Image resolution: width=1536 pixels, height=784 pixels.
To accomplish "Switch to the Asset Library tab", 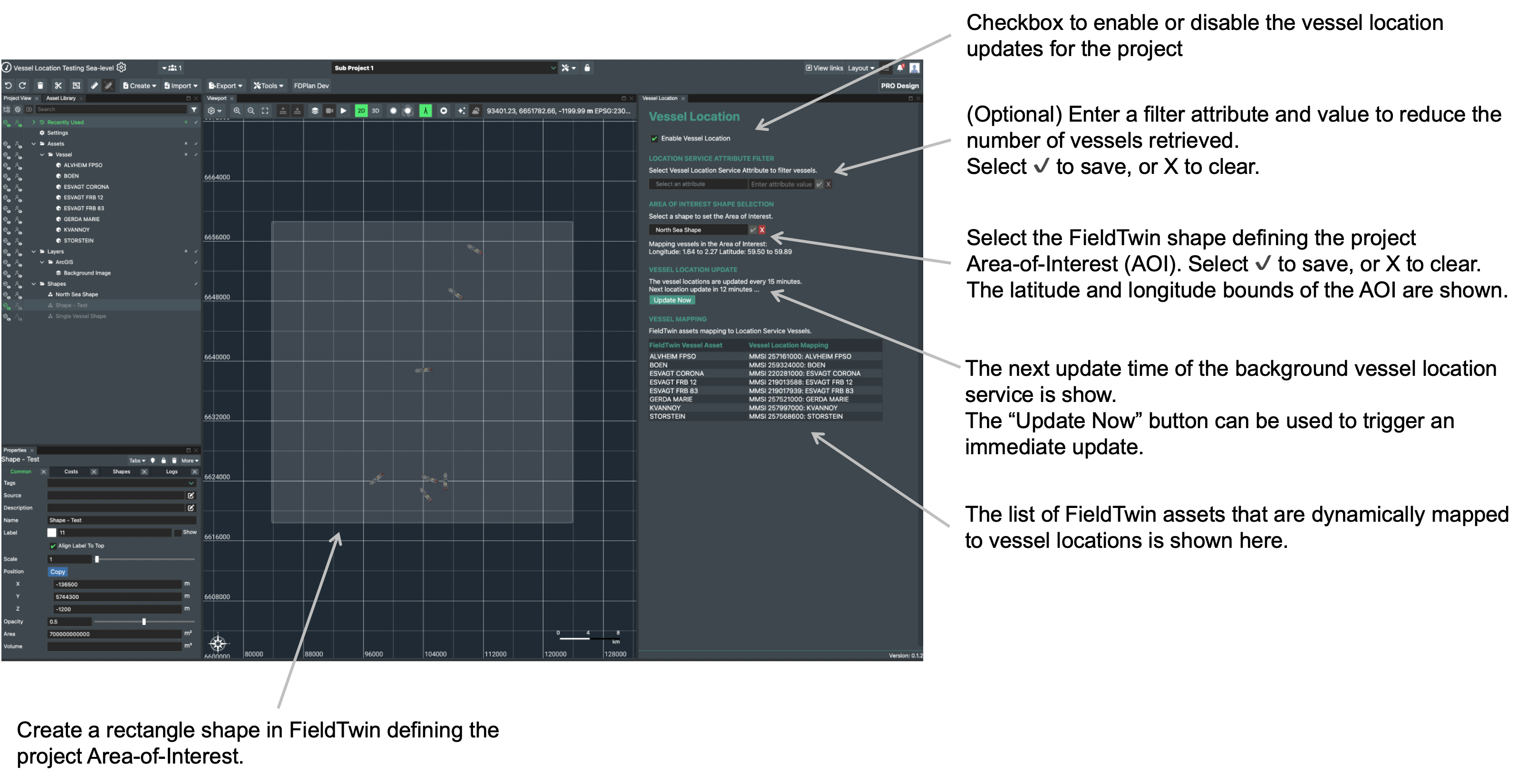I will 61,98.
